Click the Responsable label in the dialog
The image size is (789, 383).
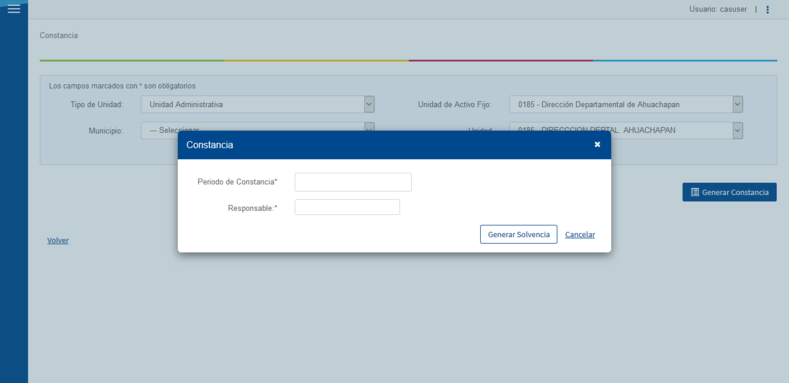coord(253,208)
